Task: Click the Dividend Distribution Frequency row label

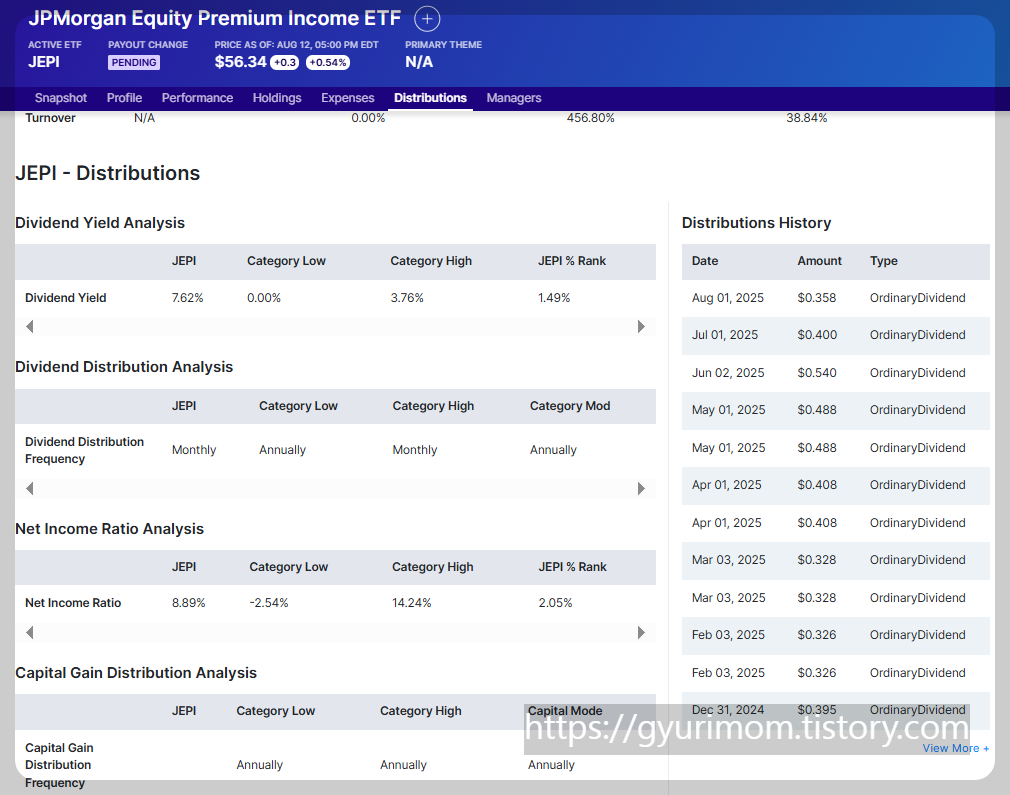Action: tap(84, 450)
